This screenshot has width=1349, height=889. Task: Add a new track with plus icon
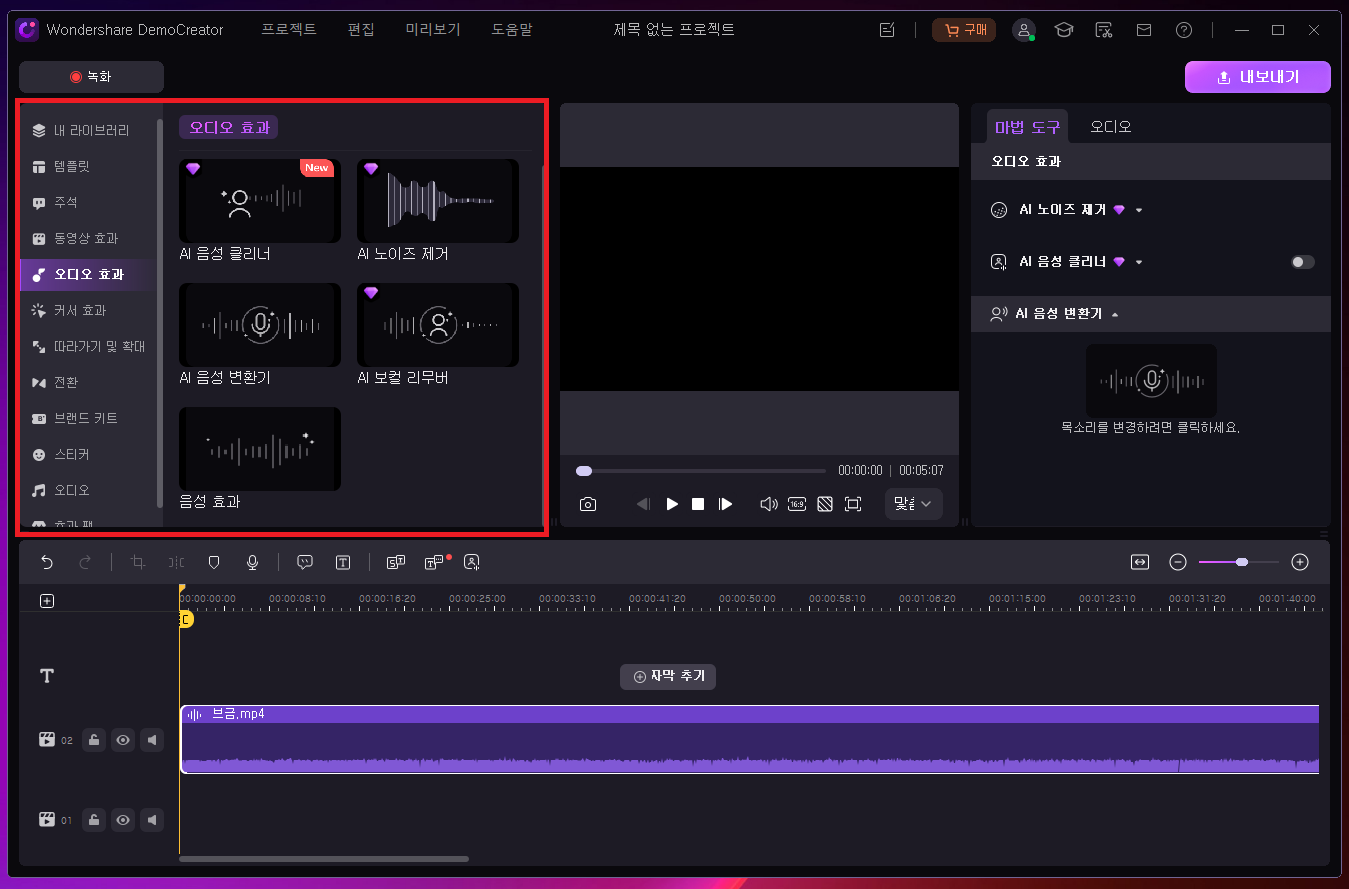coord(47,601)
